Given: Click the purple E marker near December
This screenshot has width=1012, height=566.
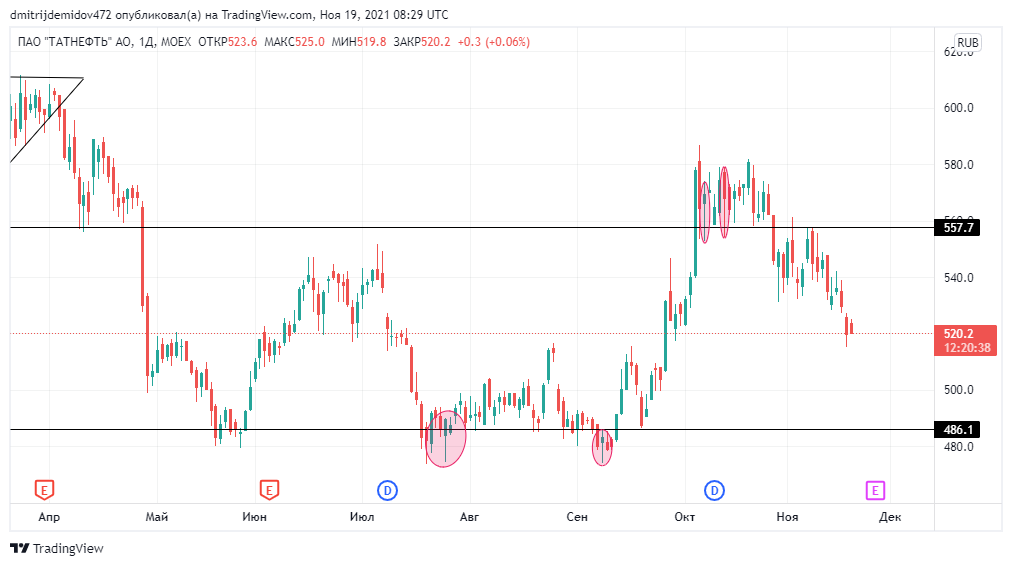Looking at the screenshot, I should pos(875,490).
